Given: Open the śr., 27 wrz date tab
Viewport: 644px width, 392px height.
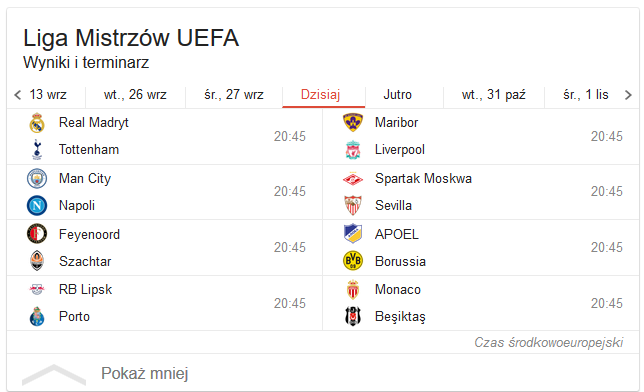Looking at the screenshot, I should click(x=234, y=95).
